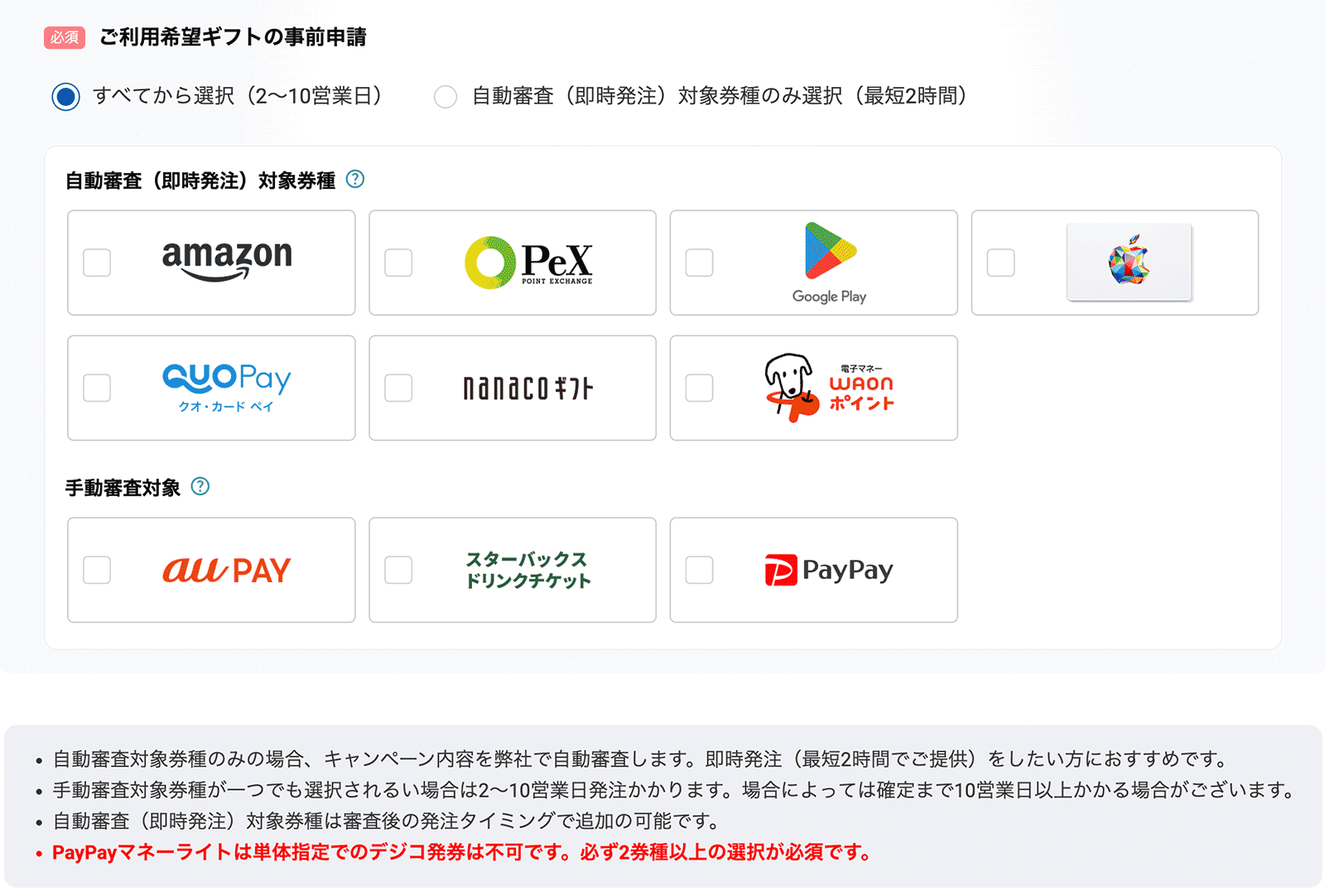
Task: Click the au PAY logo
Action: (x=227, y=570)
